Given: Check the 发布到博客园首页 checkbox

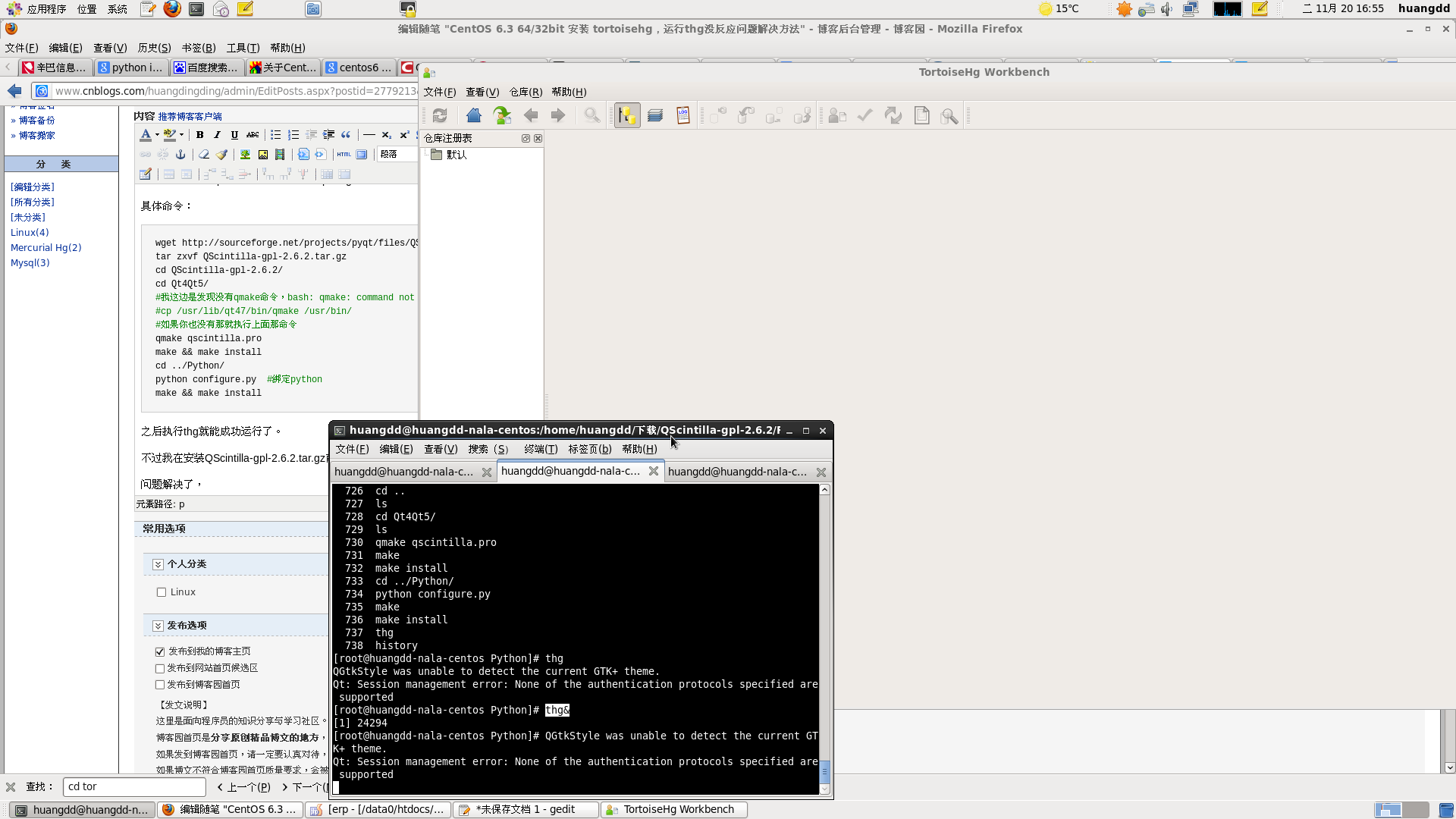Looking at the screenshot, I should click(x=160, y=685).
